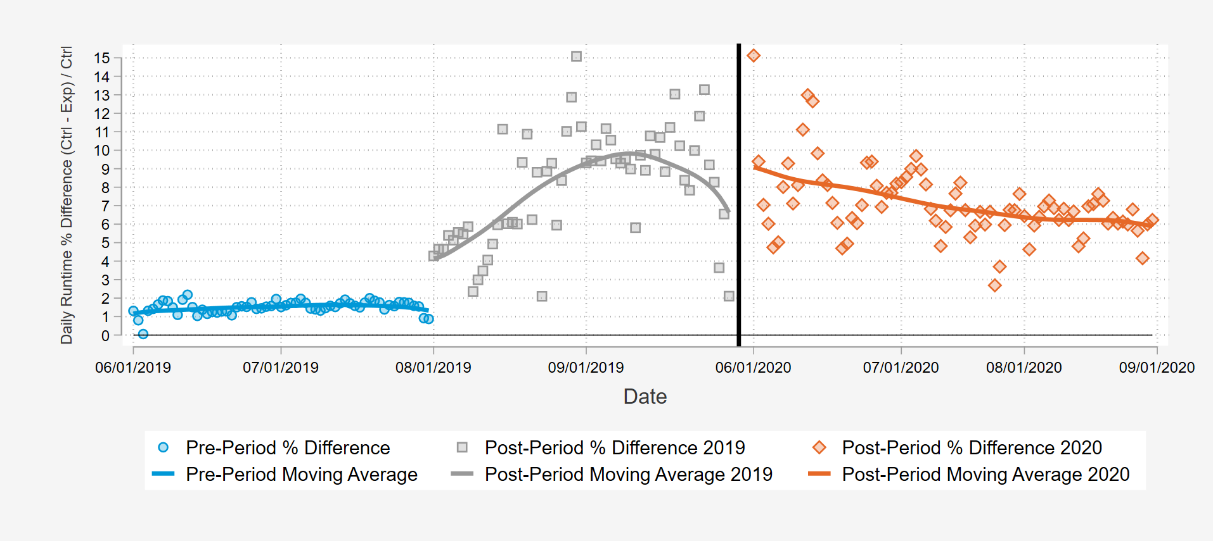
Task: Click the orange Moving Average 2020 line swatch
Action: [x=818, y=474]
